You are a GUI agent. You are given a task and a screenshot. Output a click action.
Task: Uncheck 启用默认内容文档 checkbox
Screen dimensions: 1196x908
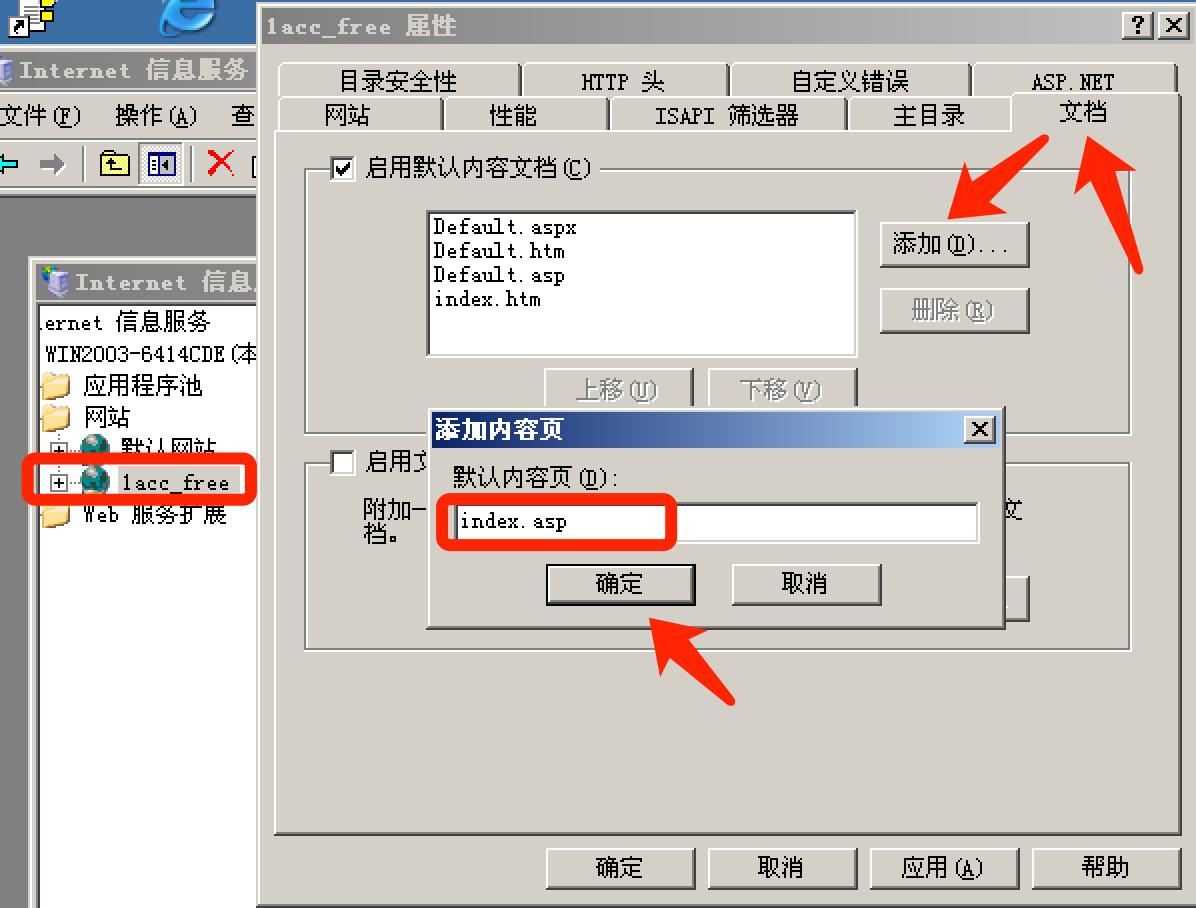click(342, 168)
